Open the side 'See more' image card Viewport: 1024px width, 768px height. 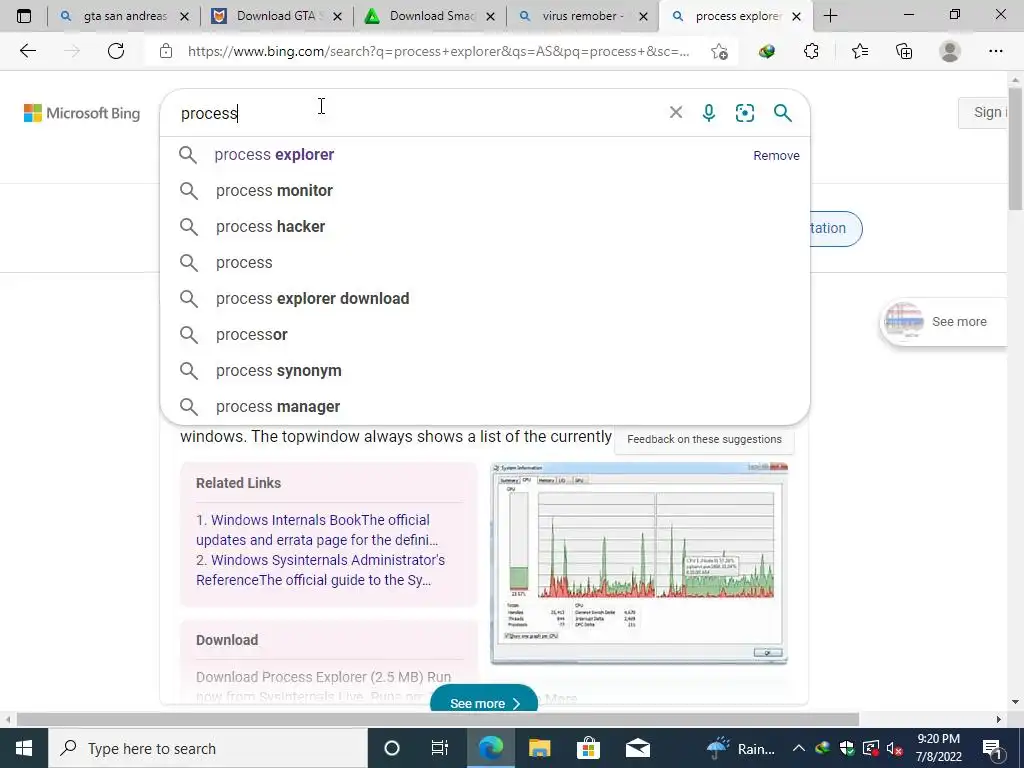944,321
